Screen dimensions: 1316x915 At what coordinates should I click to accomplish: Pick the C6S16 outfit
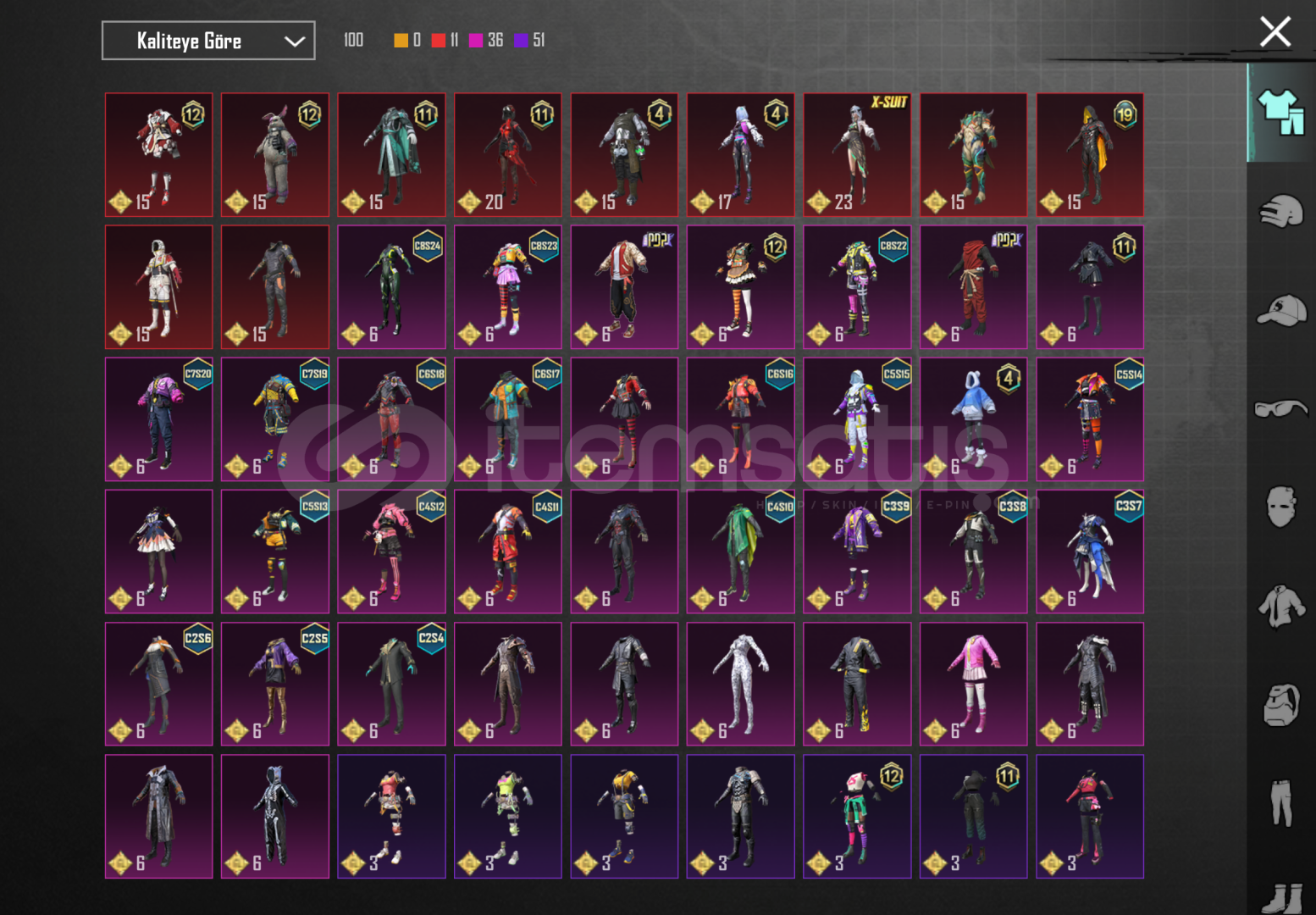[741, 419]
